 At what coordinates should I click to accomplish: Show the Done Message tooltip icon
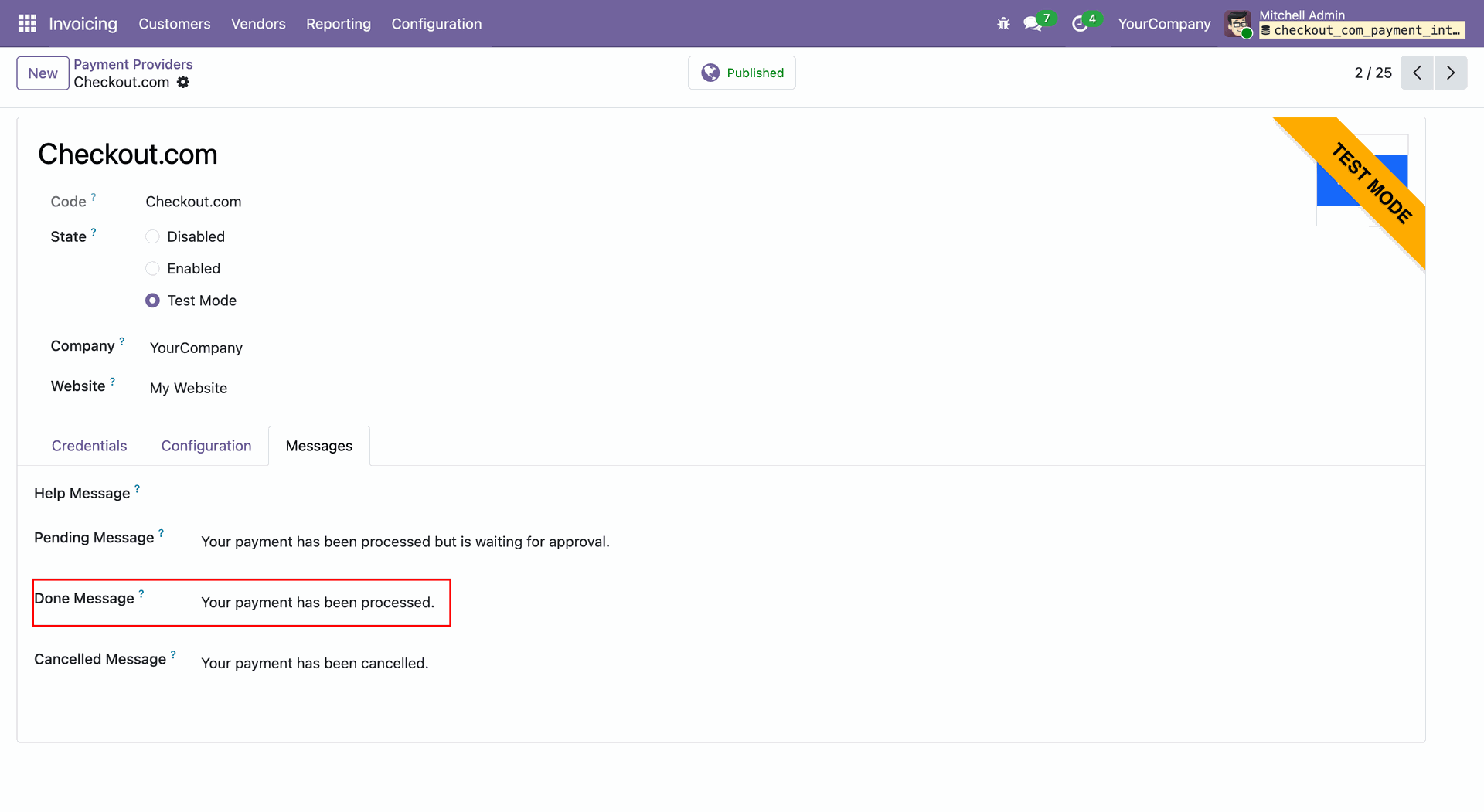[141, 594]
